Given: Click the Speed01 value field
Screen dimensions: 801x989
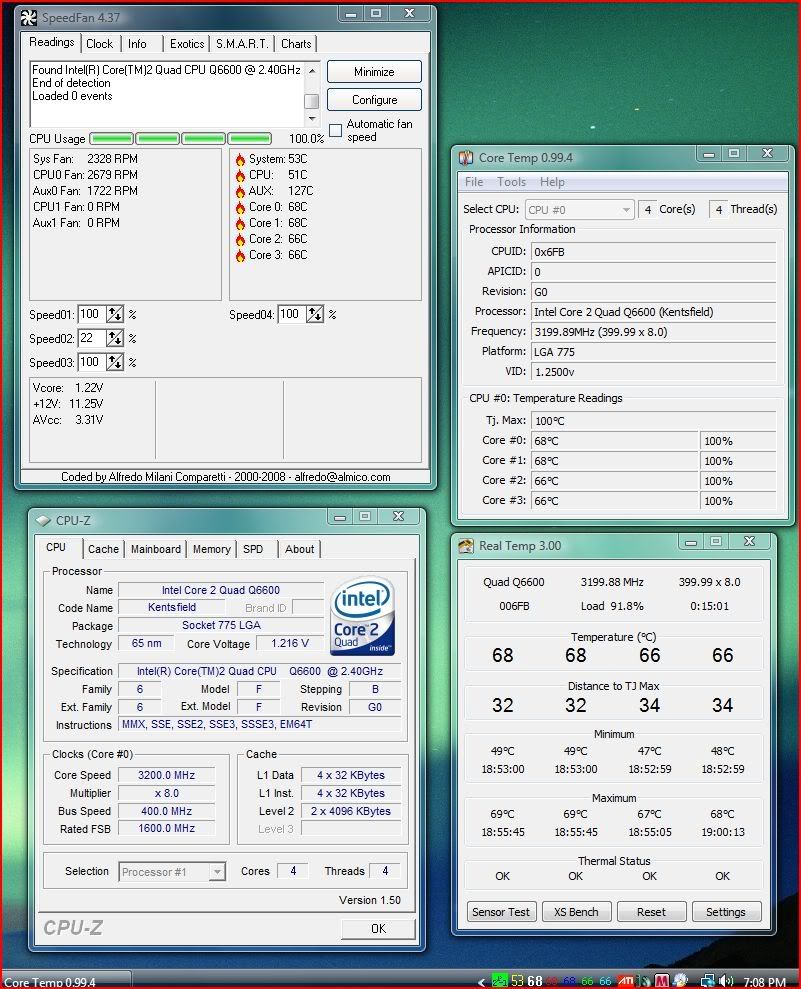Looking at the screenshot, I should [x=91, y=314].
